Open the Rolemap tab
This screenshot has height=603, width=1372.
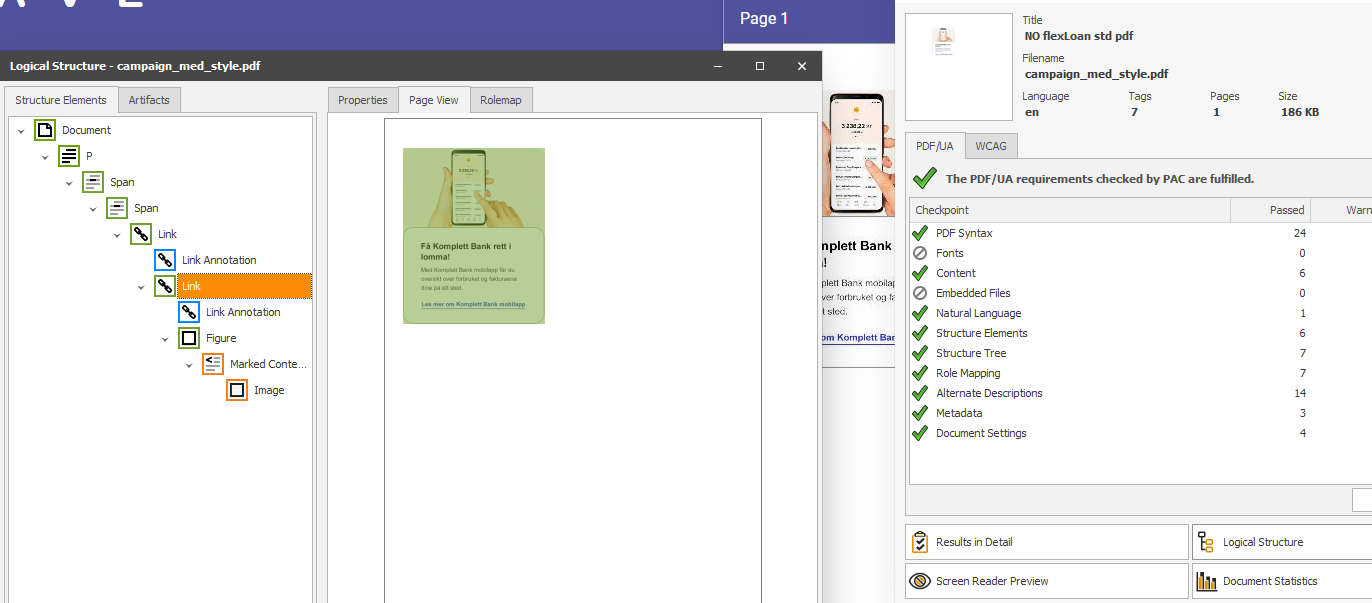pos(500,100)
